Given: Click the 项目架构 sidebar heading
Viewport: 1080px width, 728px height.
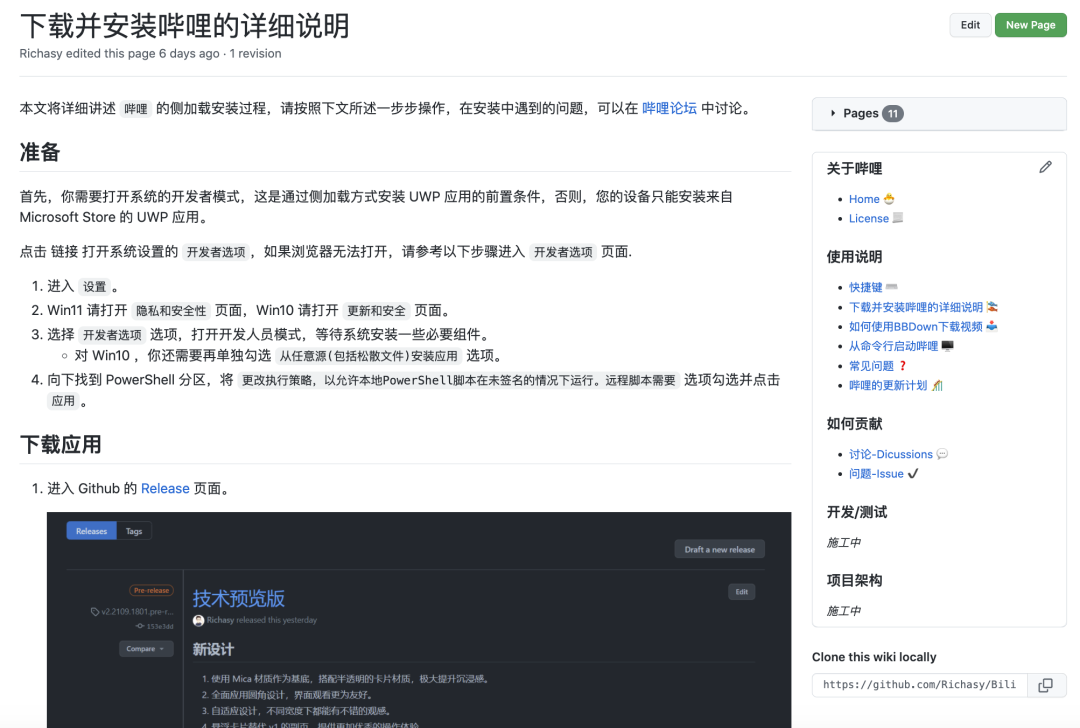Looking at the screenshot, I should pyautogui.click(x=854, y=581).
